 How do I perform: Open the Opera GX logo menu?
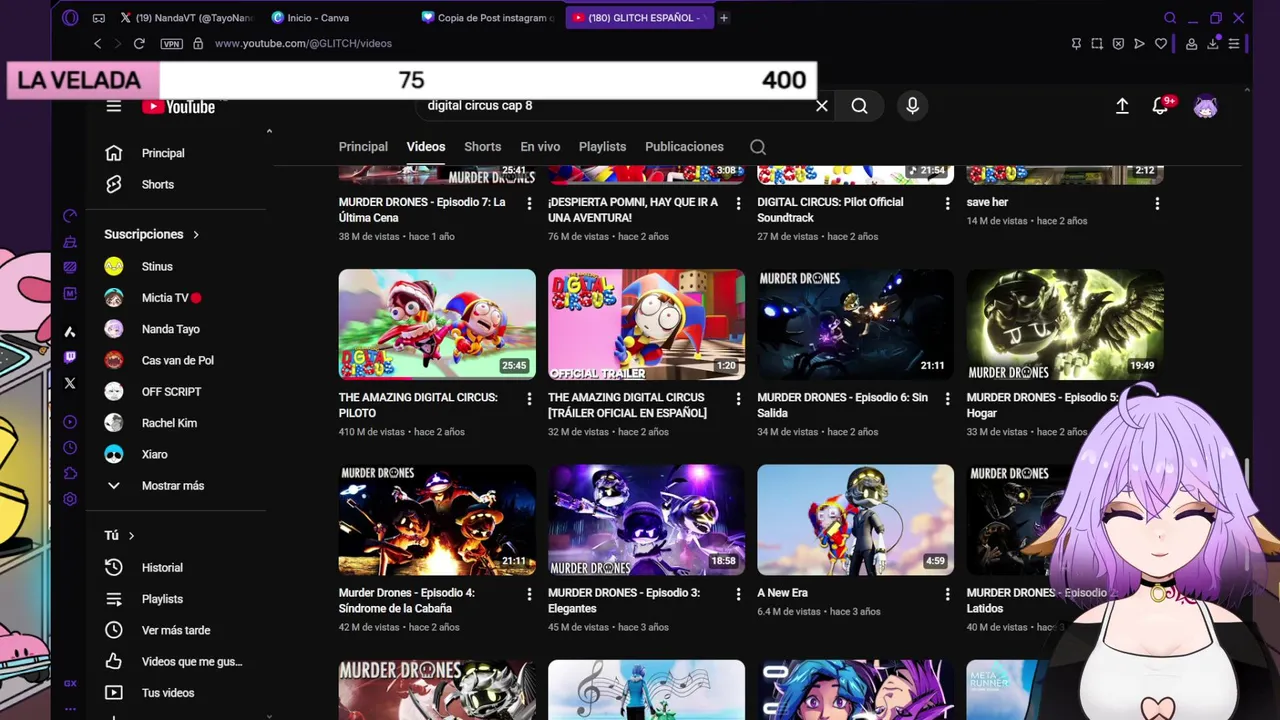[x=70, y=17]
